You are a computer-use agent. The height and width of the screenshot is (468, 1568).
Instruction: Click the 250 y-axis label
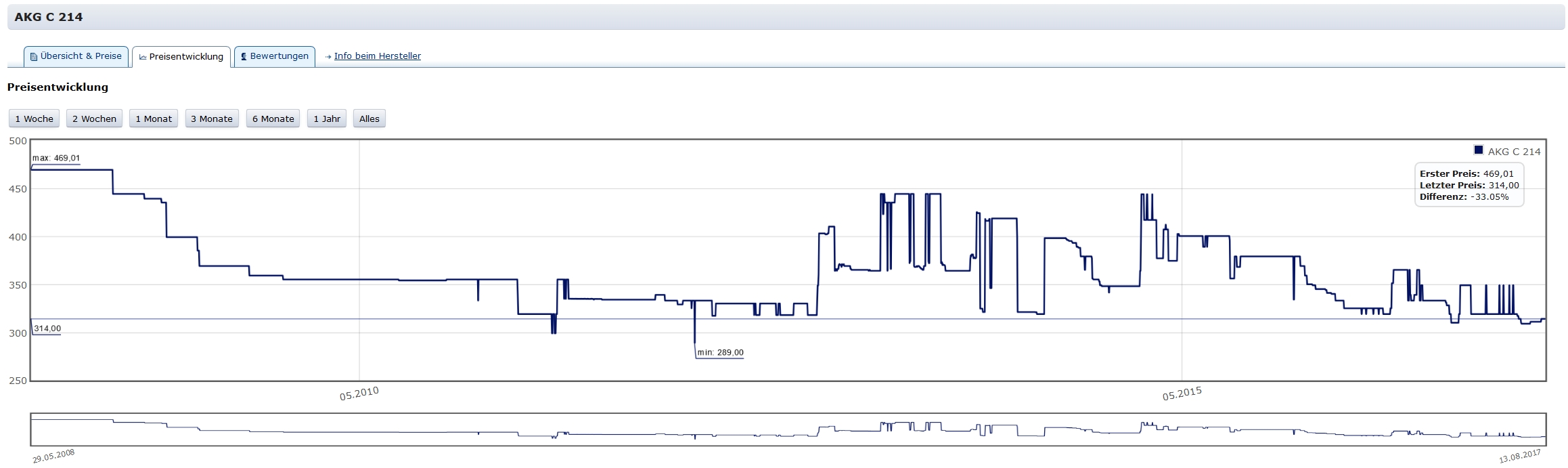[x=18, y=381]
